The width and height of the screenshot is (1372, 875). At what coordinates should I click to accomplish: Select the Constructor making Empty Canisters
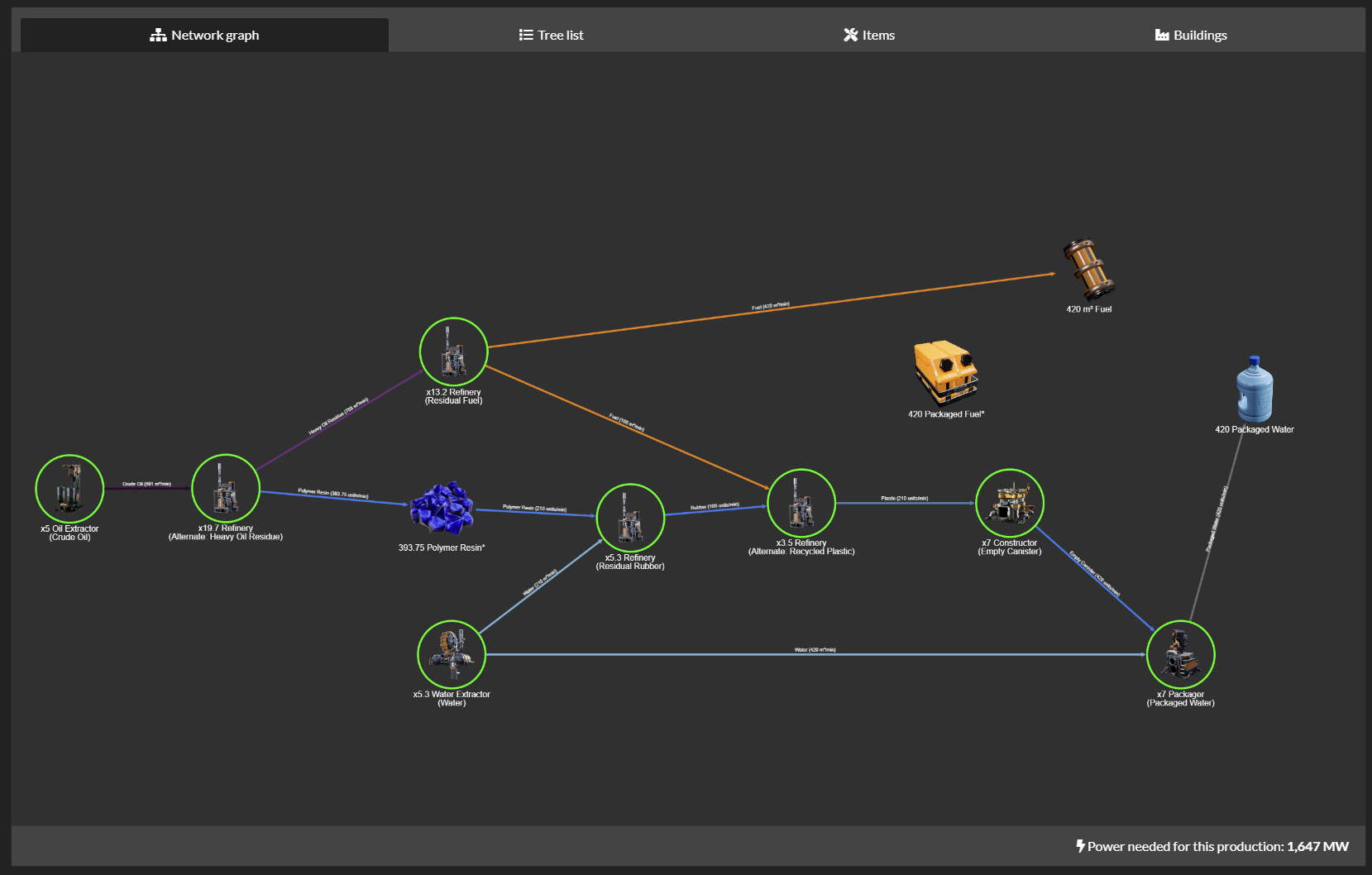1010,503
